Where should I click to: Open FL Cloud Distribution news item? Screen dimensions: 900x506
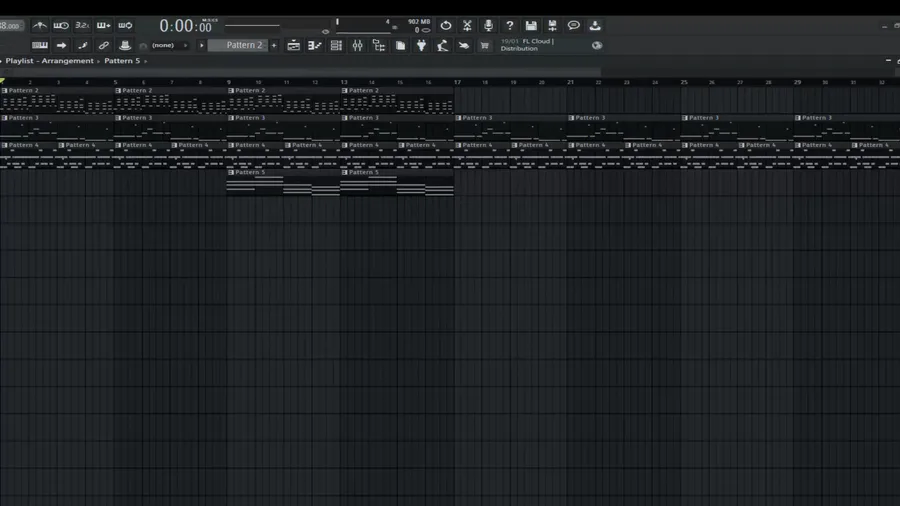[x=527, y=45]
